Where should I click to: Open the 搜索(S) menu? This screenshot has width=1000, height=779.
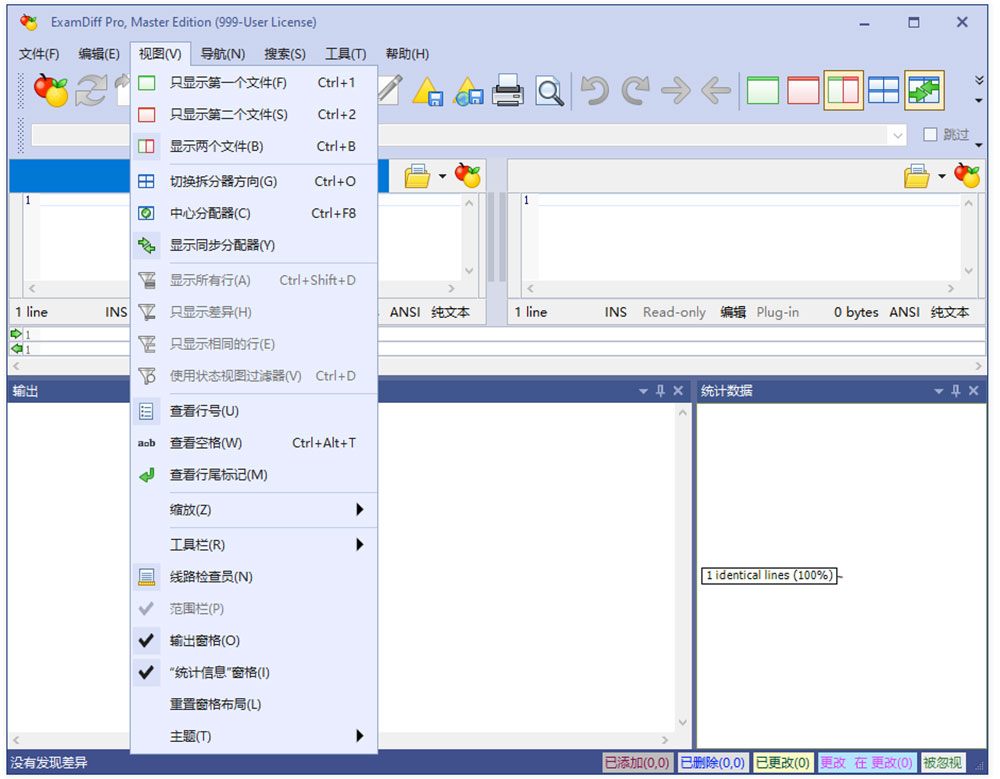coord(284,54)
